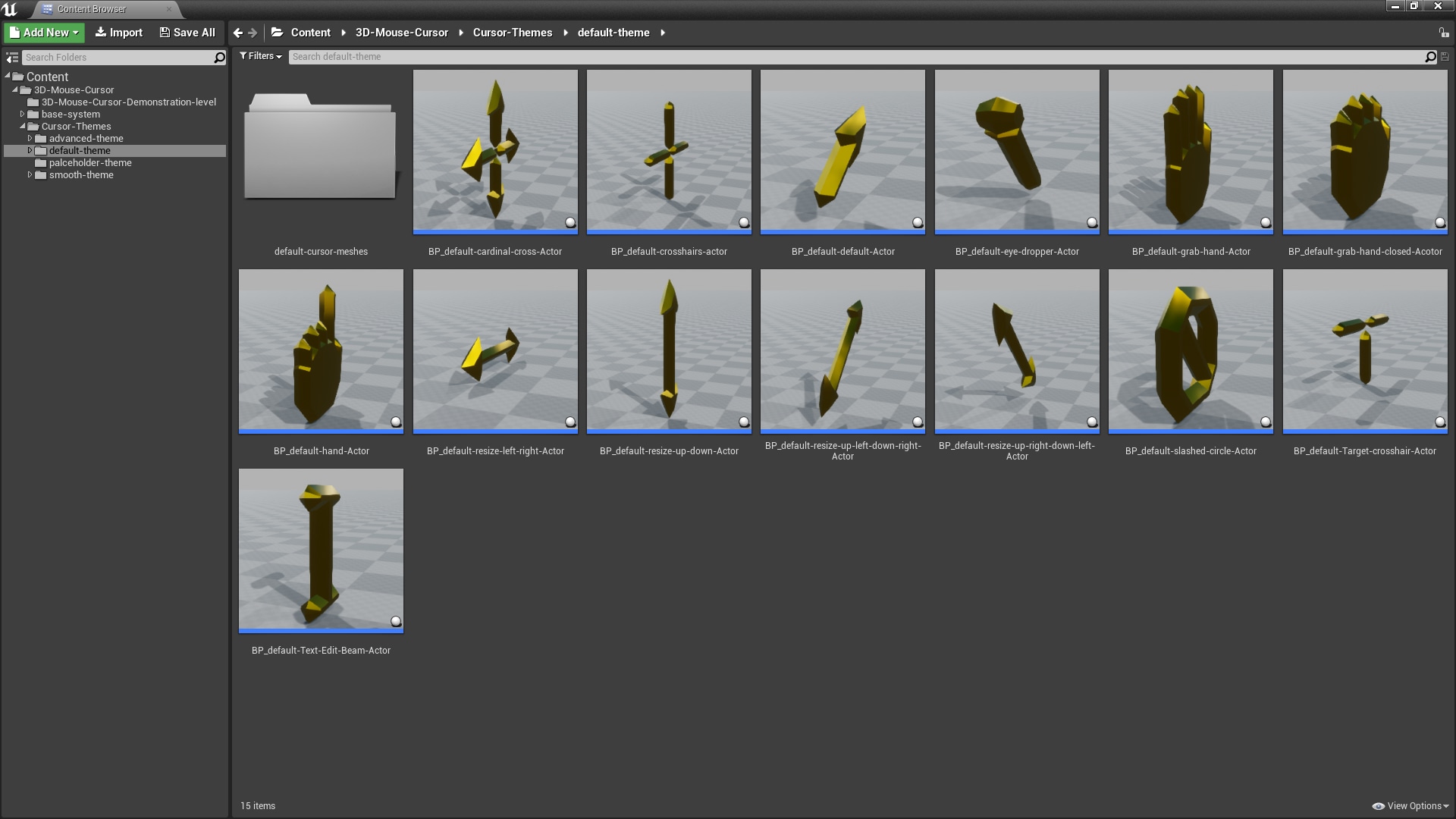The image size is (1456, 819).
Task: Click the Add New button
Action: click(x=43, y=33)
